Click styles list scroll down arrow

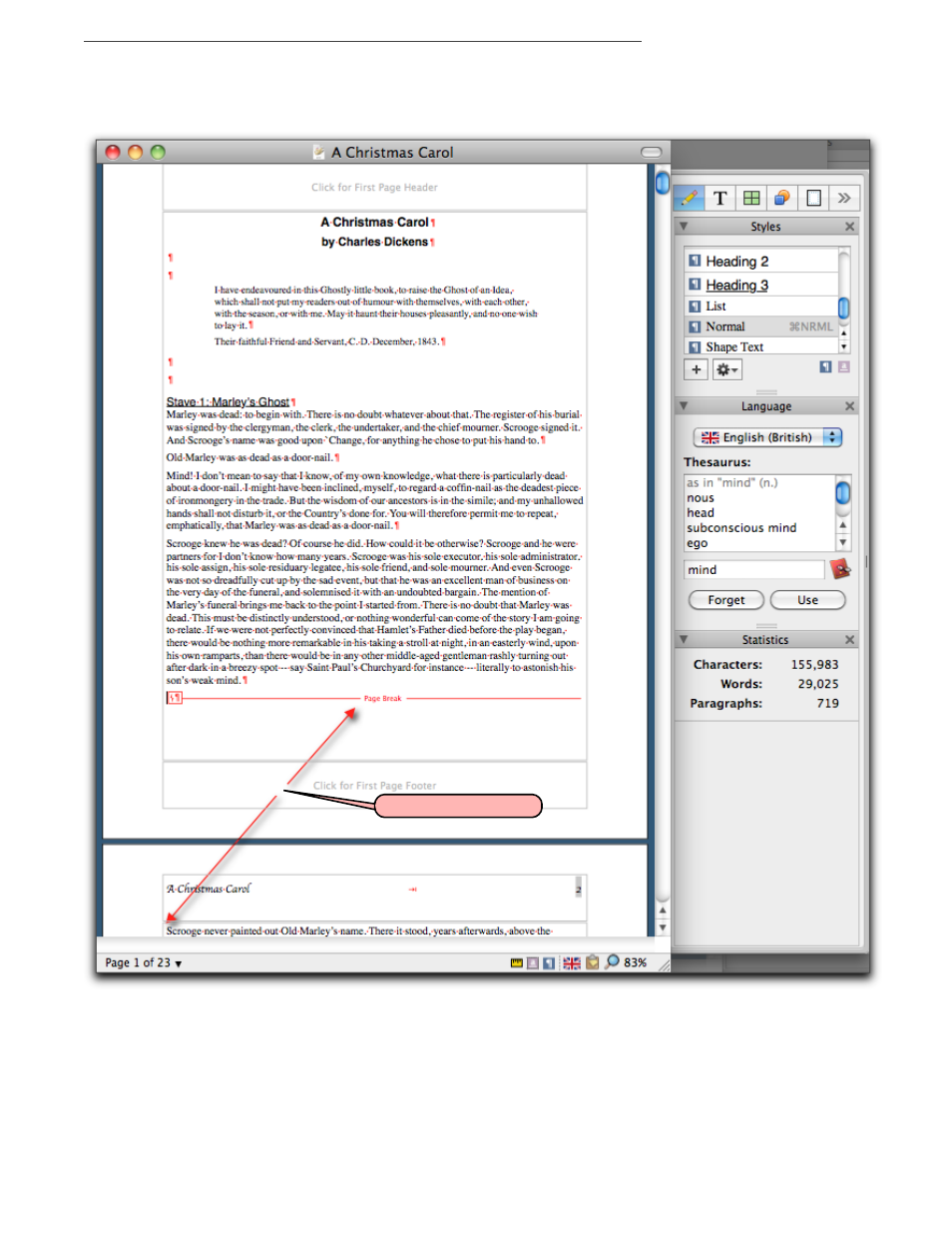[844, 347]
